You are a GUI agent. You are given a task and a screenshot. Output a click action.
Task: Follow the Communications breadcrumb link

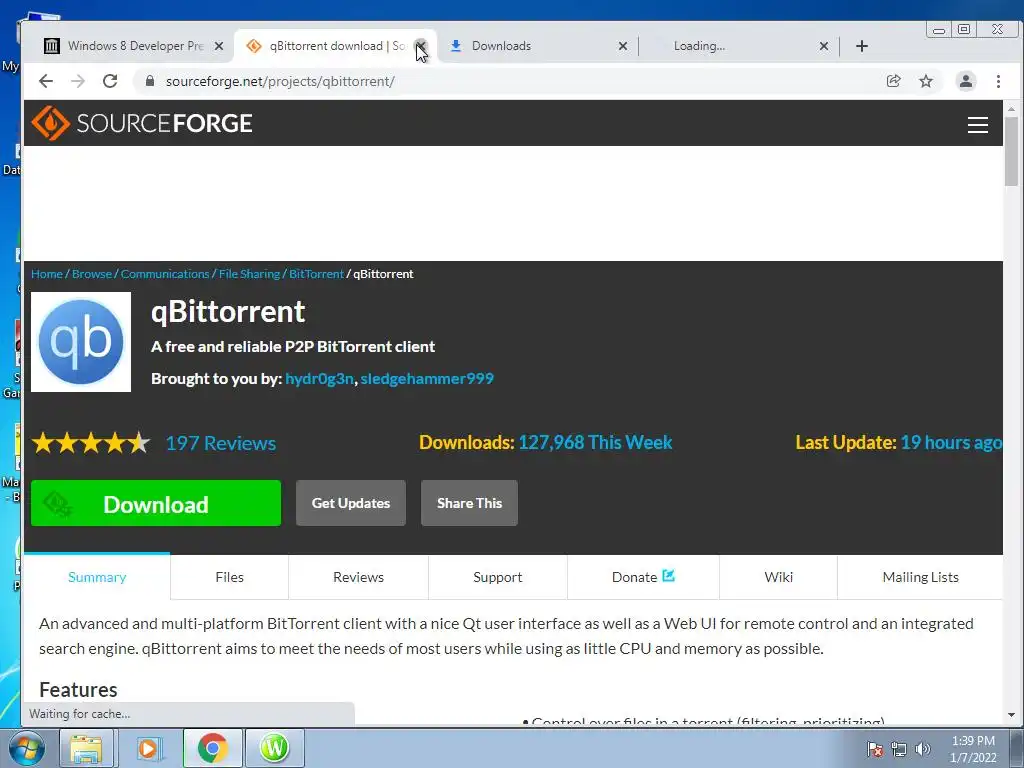click(x=165, y=274)
